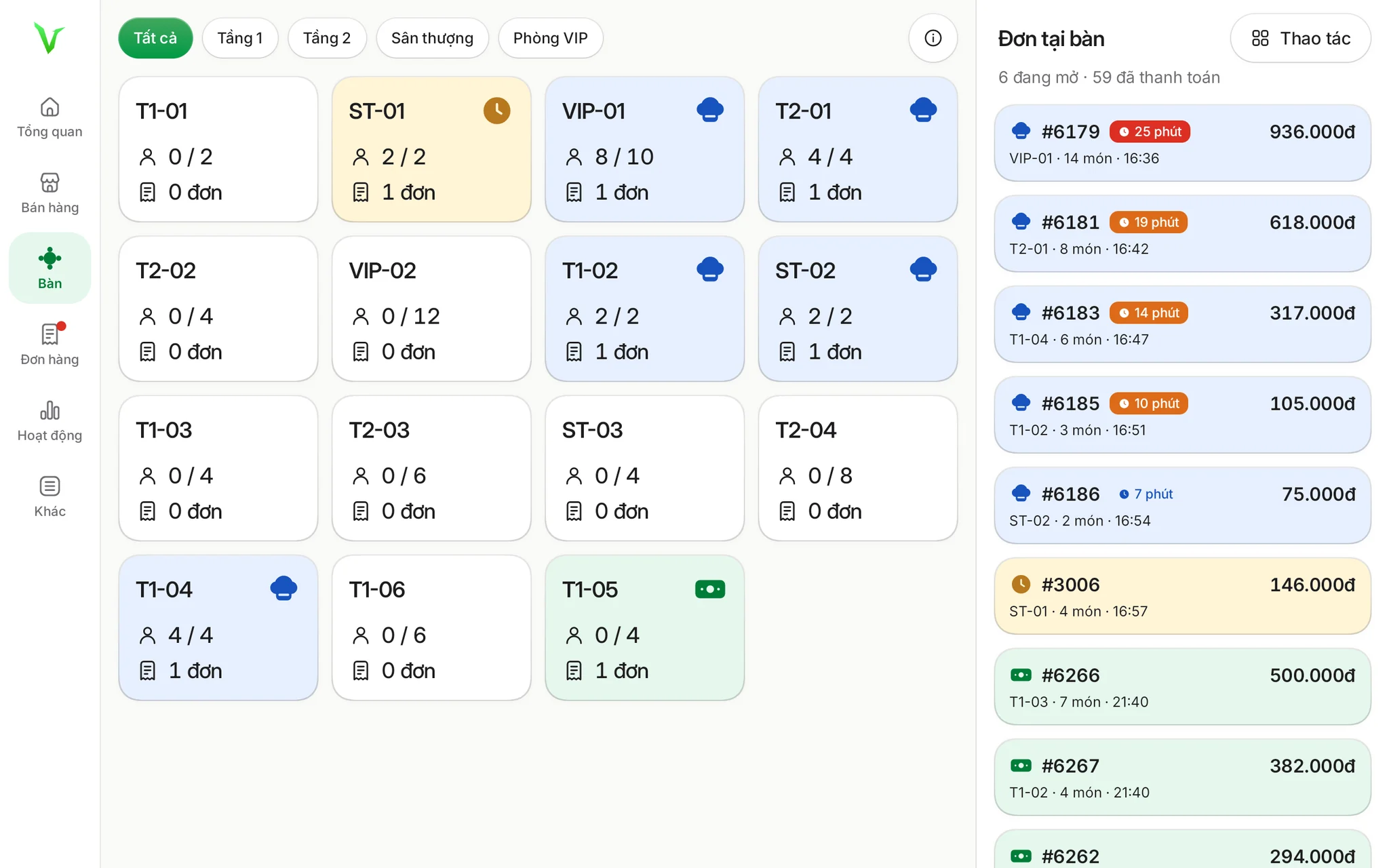Image resolution: width=1389 pixels, height=868 pixels.
Task: Open Đơn hàng with red notification dot
Action: [50, 344]
